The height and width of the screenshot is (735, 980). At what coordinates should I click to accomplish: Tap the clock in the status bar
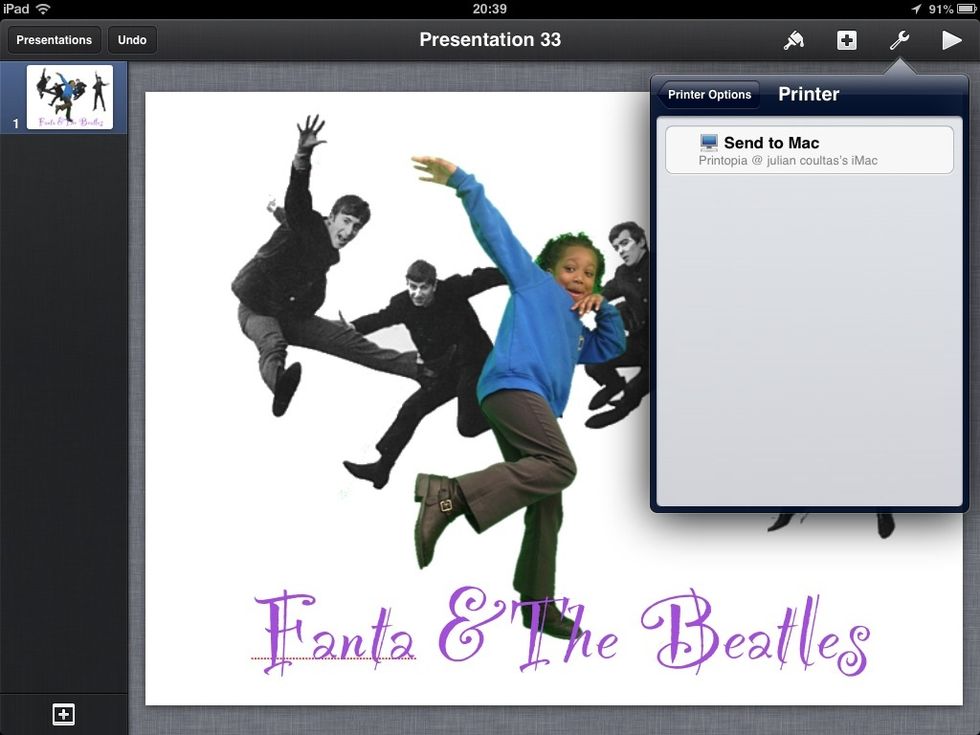(x=489, y=10)
